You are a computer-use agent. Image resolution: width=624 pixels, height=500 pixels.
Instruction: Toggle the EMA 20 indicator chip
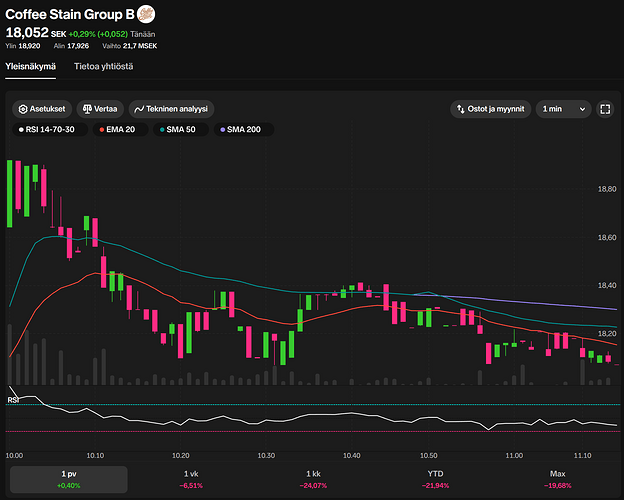coord(120,130)
